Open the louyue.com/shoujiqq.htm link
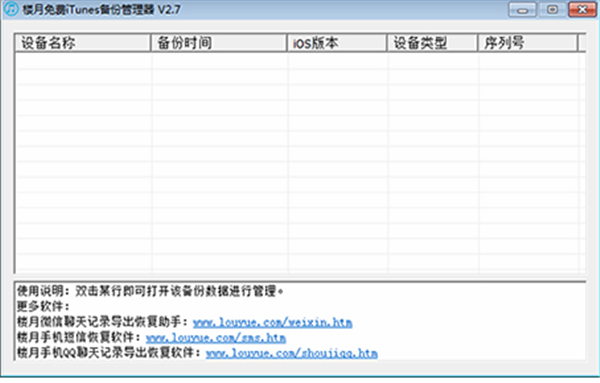 click(x=292, y=353)
